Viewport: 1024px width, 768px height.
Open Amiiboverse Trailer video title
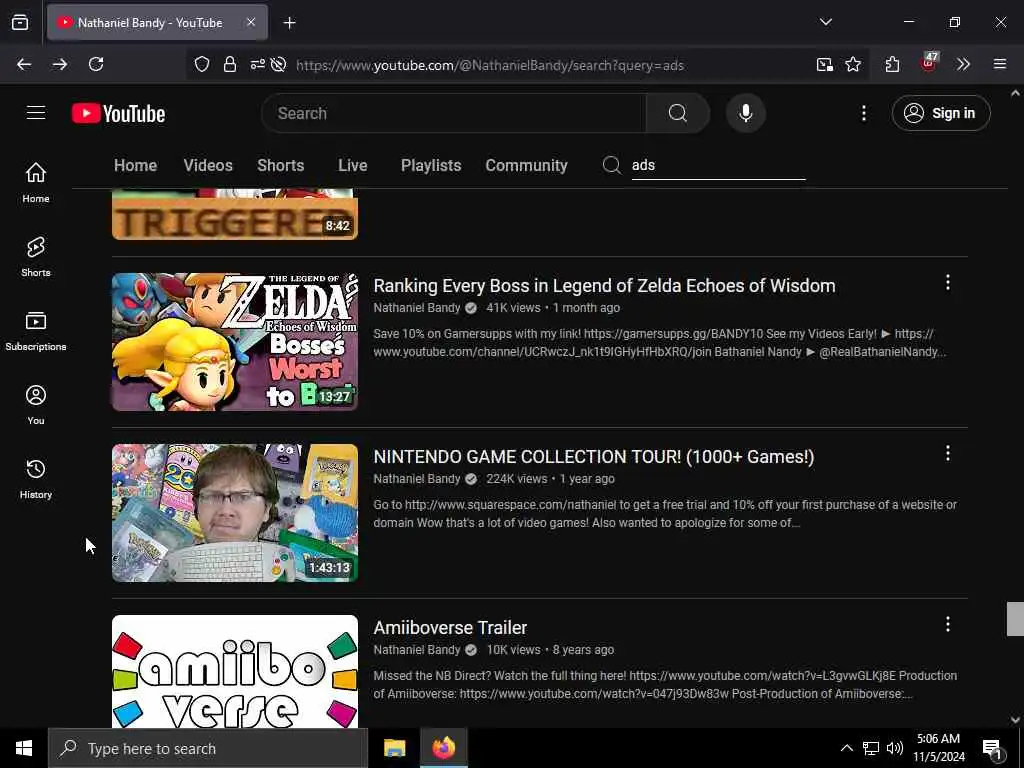point(450,628)
